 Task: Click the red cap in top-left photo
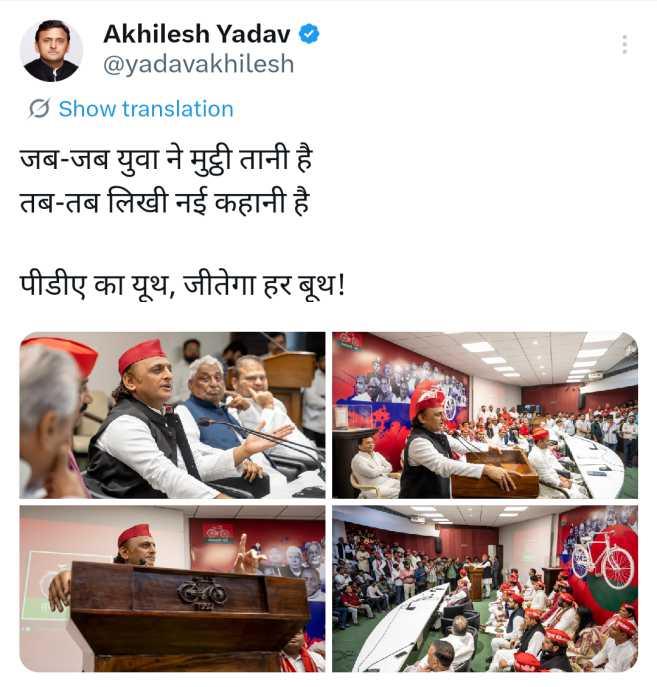pos(141,354)
